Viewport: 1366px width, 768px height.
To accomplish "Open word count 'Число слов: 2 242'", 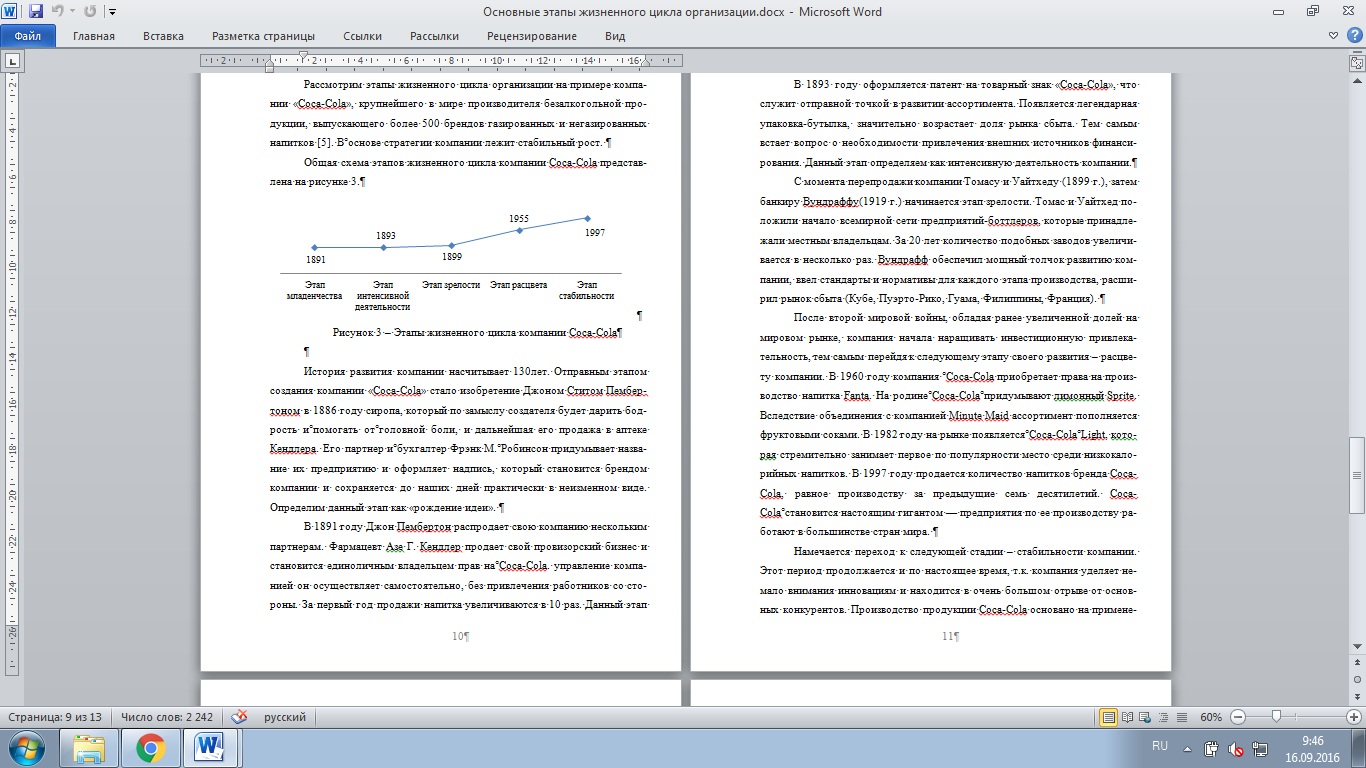I will click(168, 717).
